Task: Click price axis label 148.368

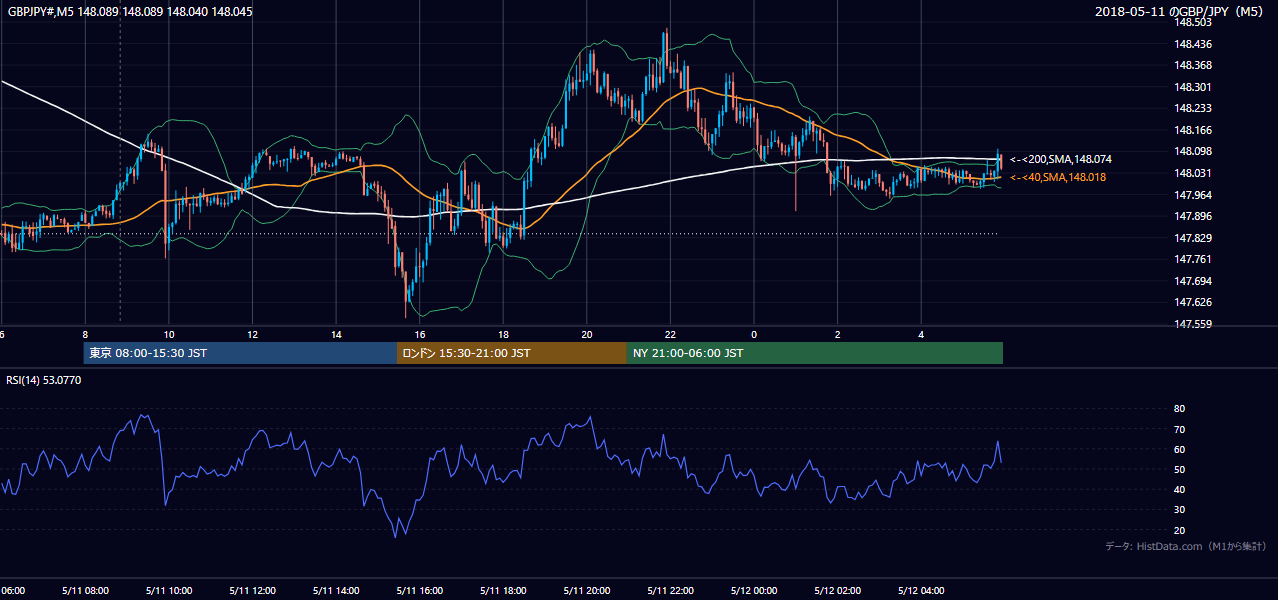Action: point(1192,65)
